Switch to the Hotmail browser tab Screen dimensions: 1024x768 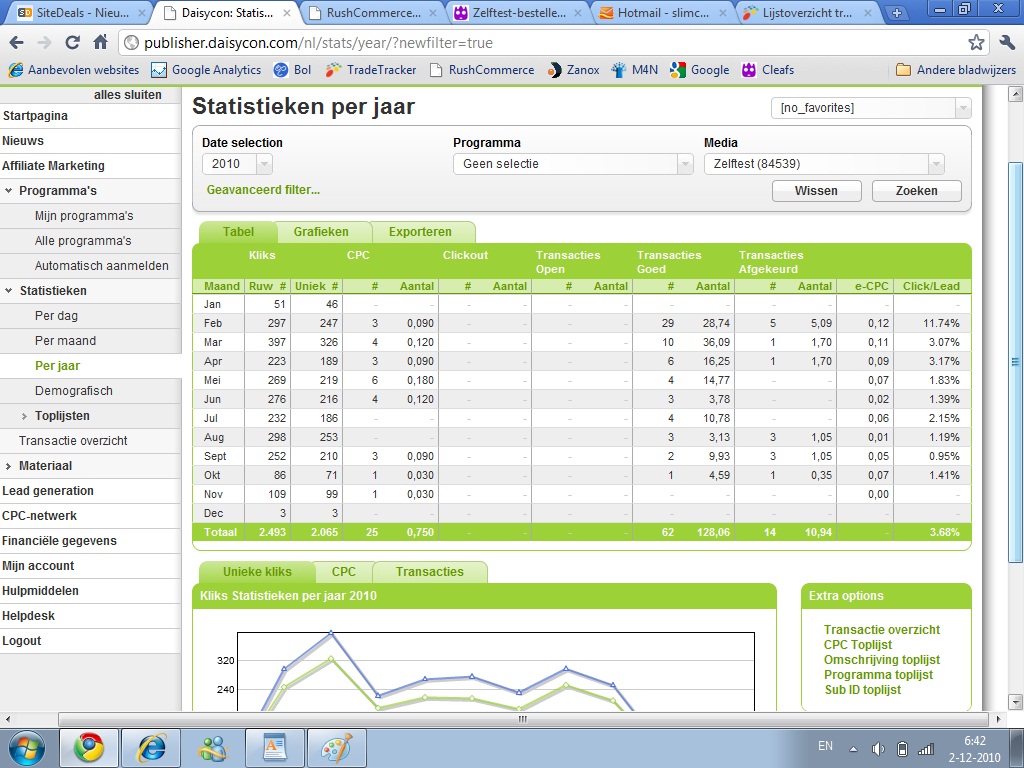(x=662, y=12)
